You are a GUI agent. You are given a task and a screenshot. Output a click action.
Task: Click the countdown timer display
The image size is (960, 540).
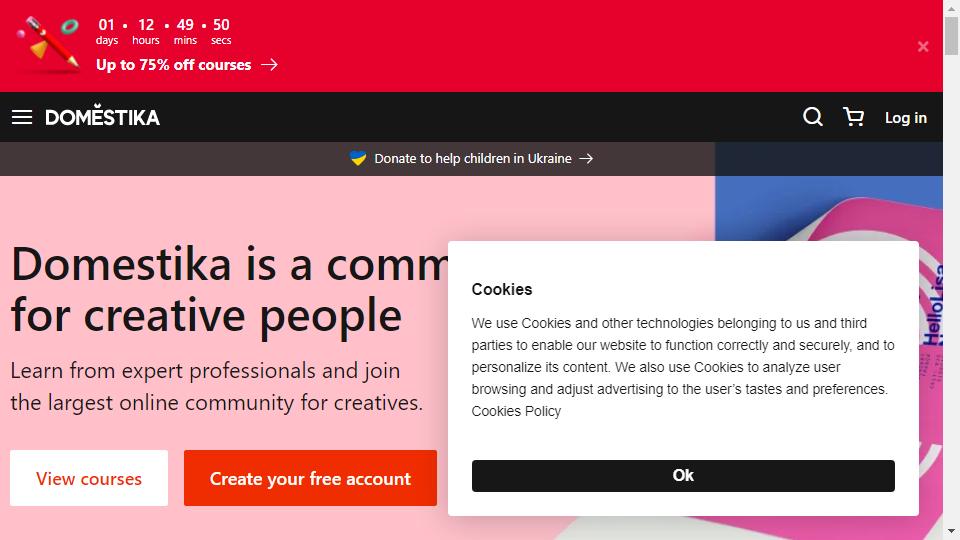163,31
